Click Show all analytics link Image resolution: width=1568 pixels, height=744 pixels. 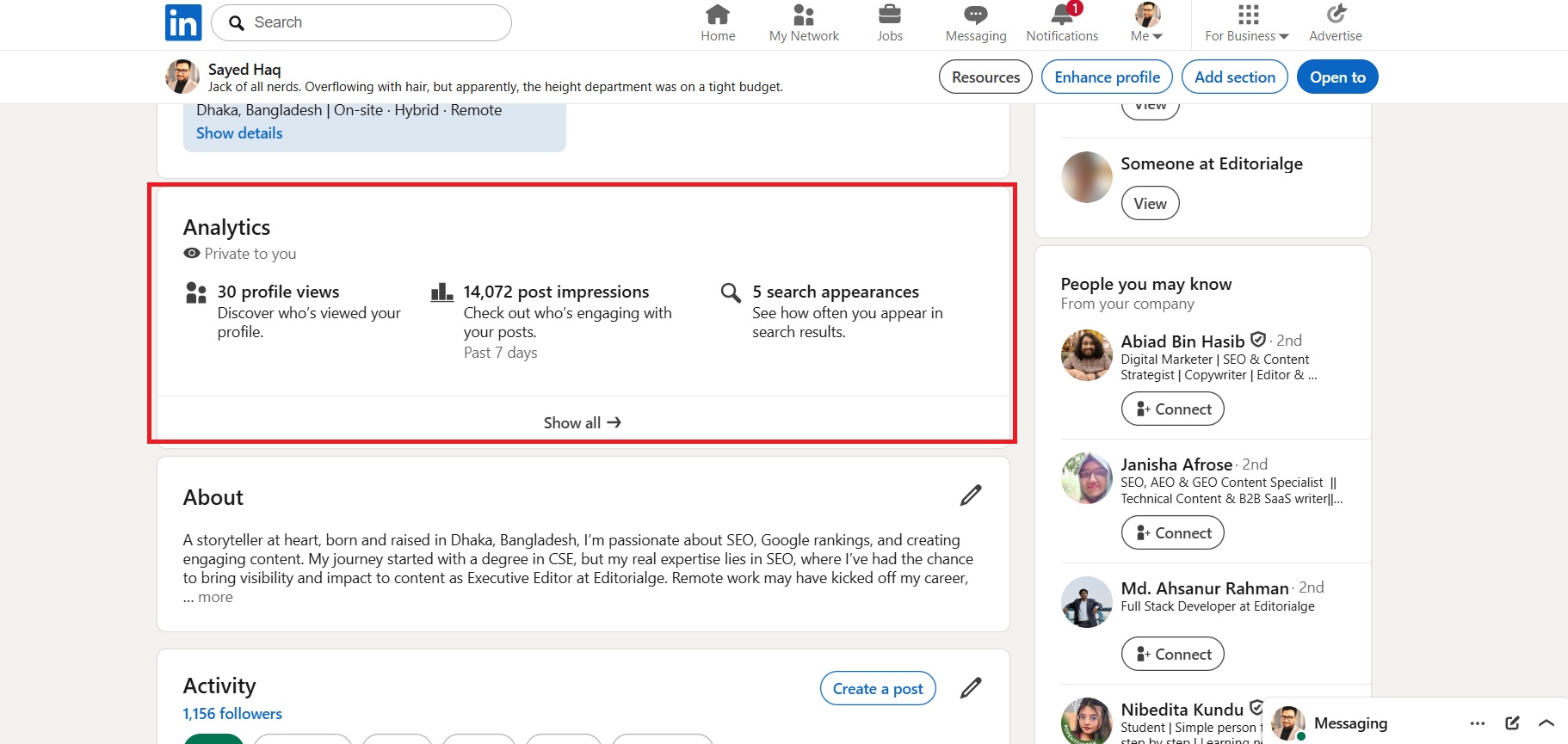[x=583, y=422]
